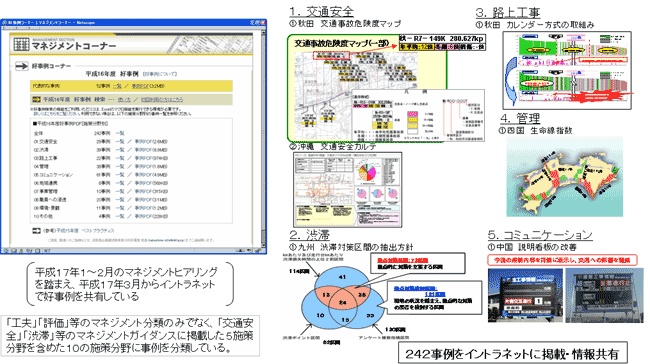Click the 四国 生命線指数 map thumbnail

point(565,177)
